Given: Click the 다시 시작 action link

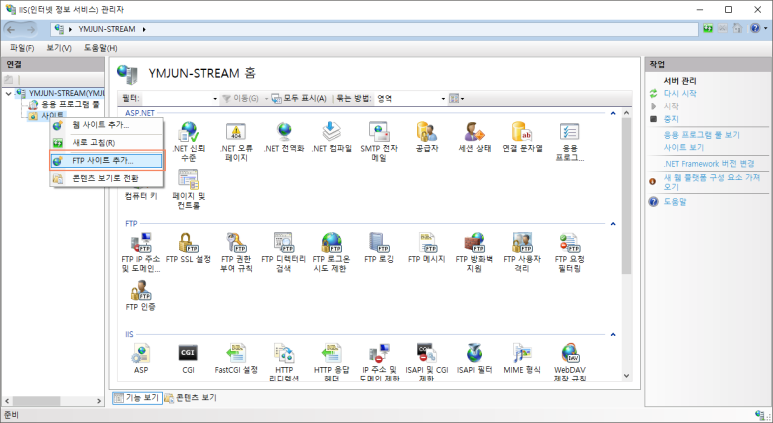Looking at the screenshot, I should pyautogui.click(x=680, y=93).
